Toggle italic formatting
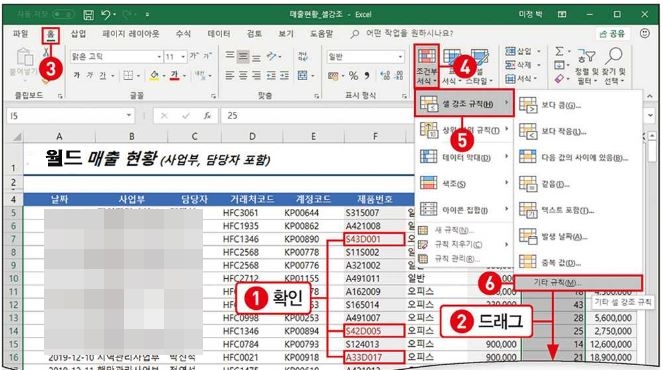Viewport: 663px width, 370px height. [90, 75]
